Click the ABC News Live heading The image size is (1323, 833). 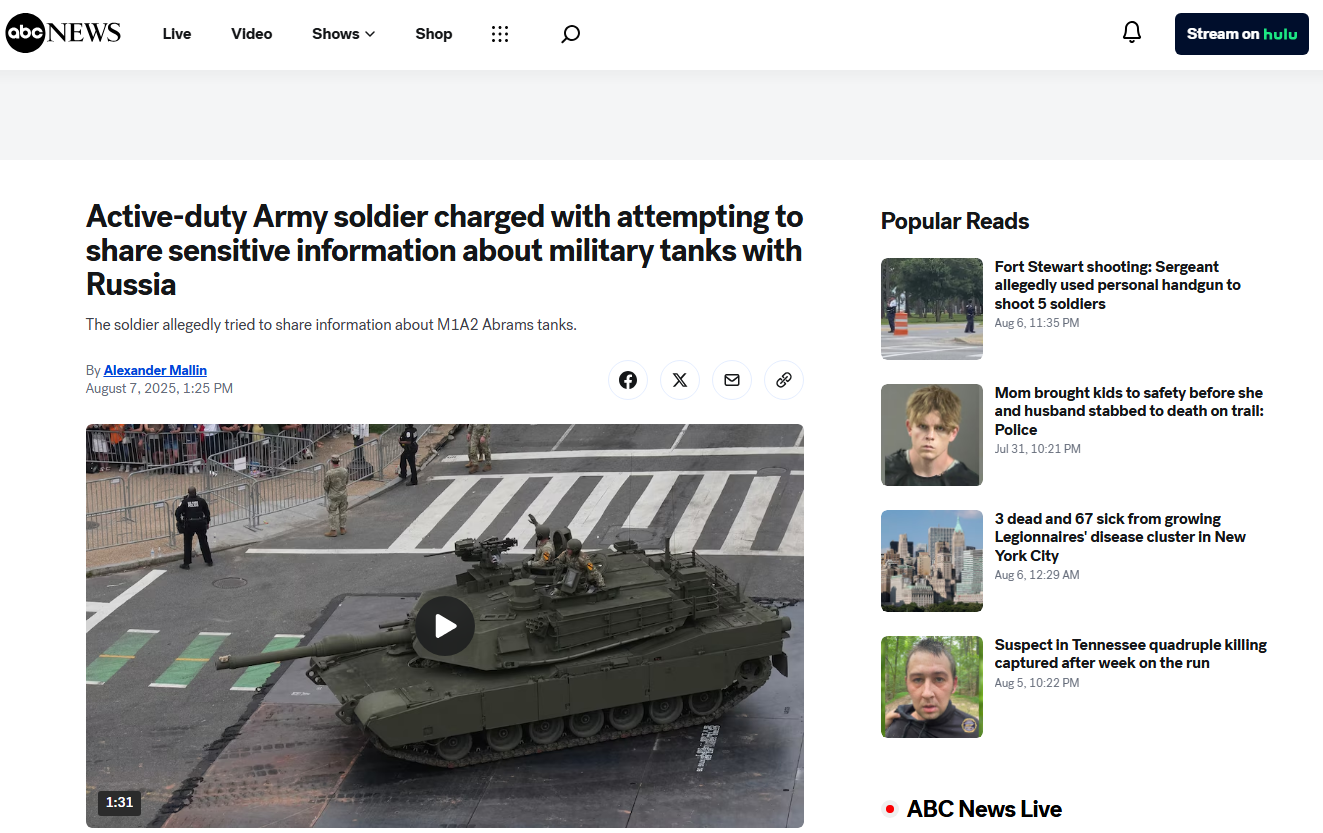tap(984, 809)
